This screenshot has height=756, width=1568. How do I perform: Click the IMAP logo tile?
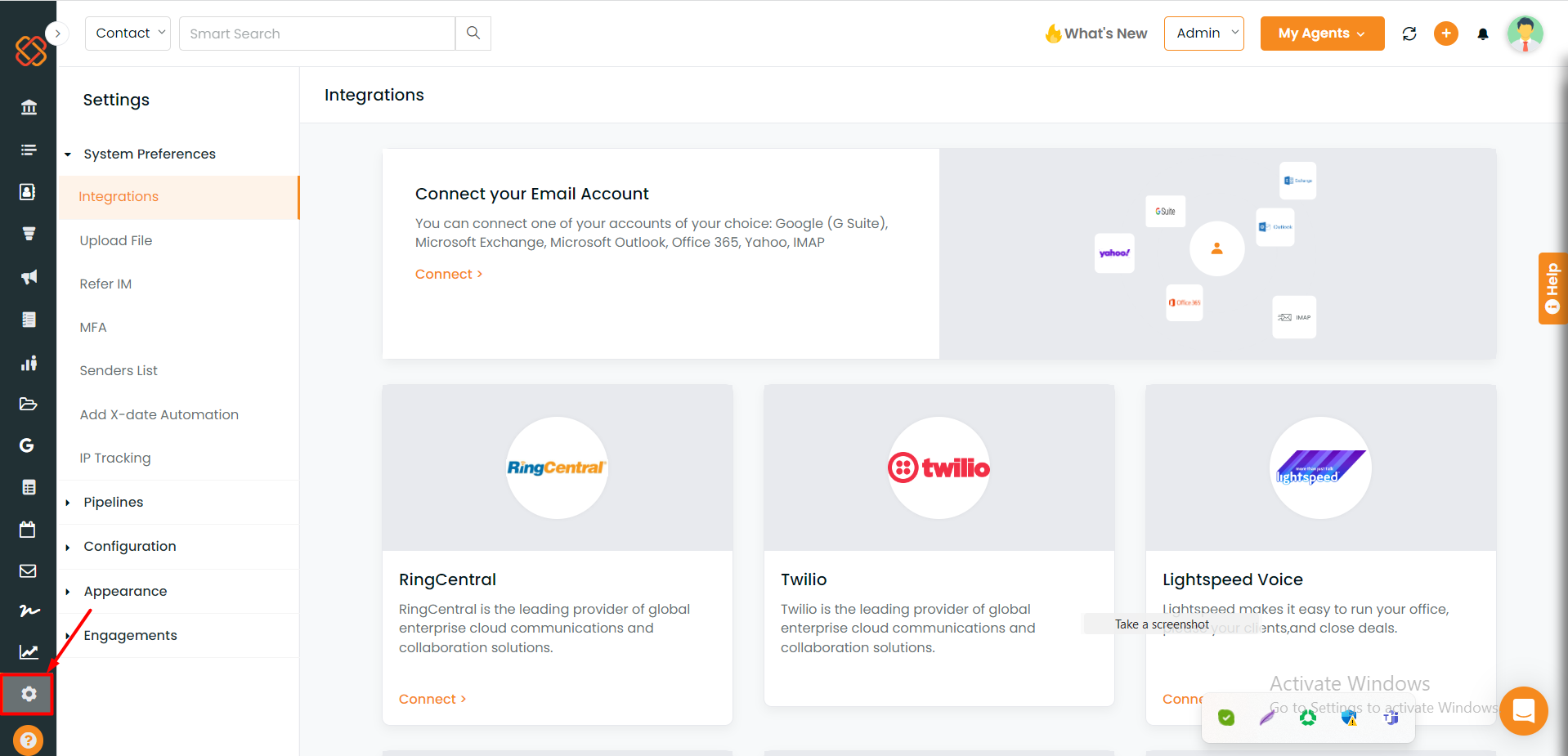point(1294,317)
